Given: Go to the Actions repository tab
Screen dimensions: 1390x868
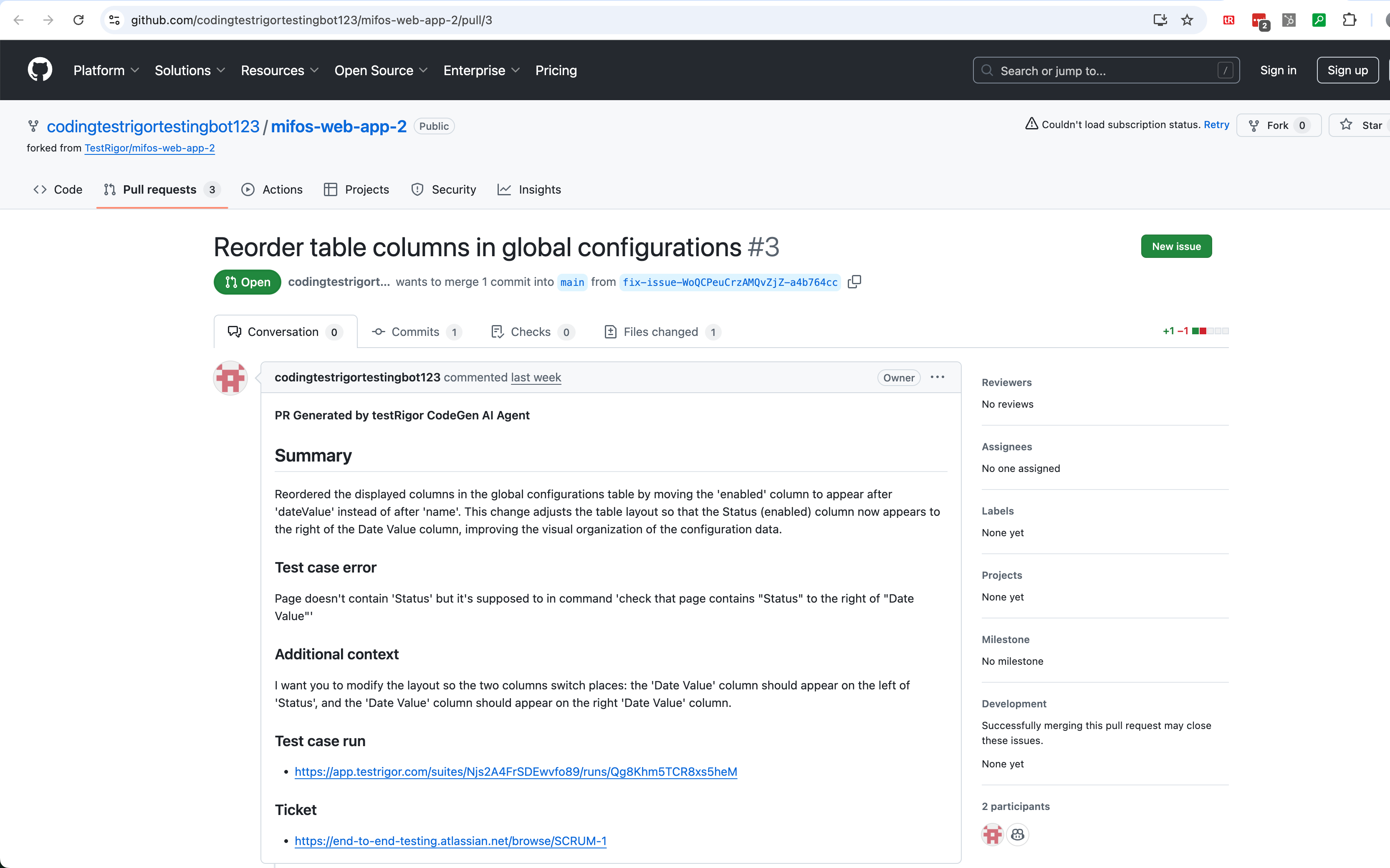Looking at the screenshot, I should click(x=272, y=189).
